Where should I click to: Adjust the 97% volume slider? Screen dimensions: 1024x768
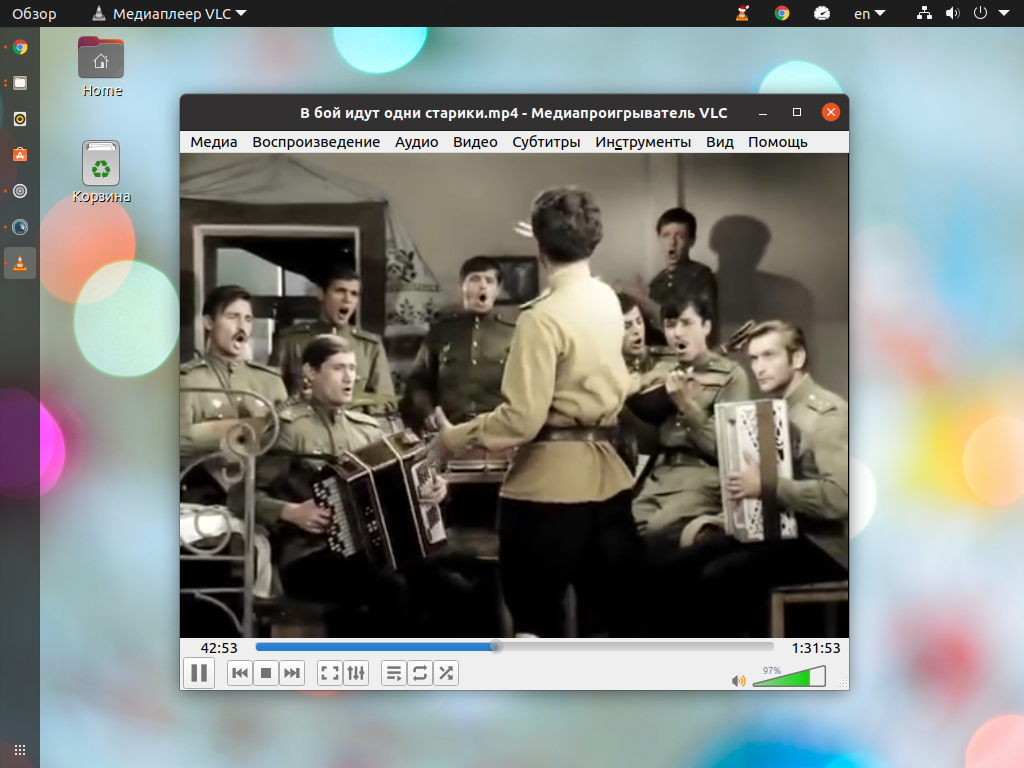789,677
